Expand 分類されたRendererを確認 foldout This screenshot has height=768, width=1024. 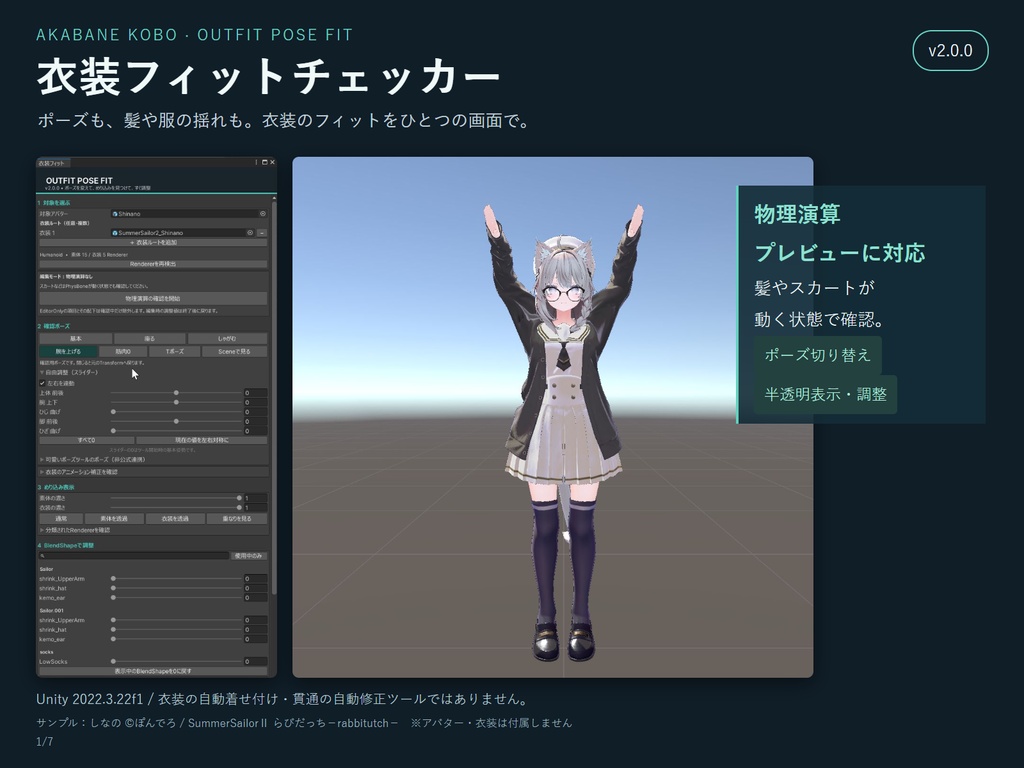coord(75,530)
